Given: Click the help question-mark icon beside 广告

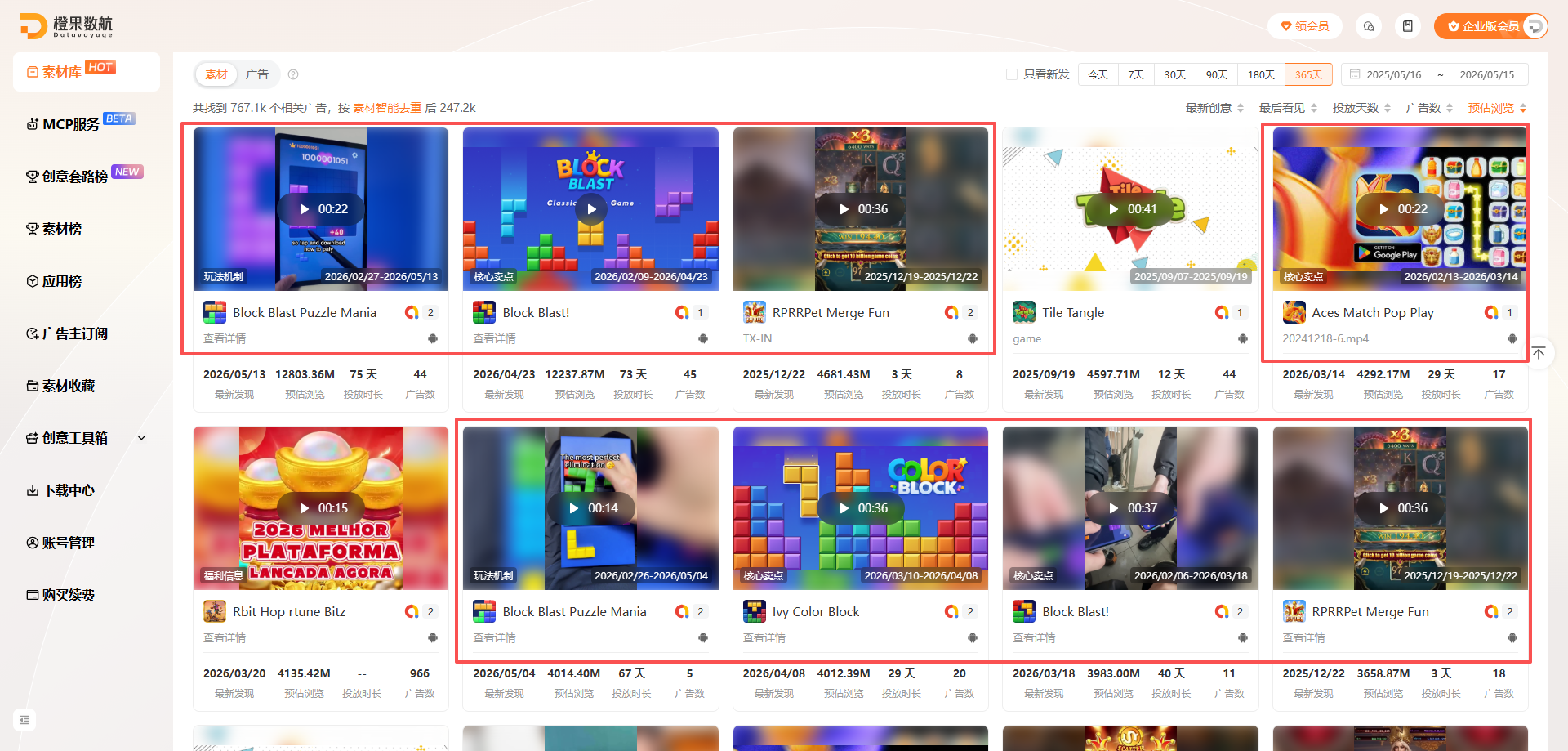Looking at the screenshot, I should coord(293,74).
